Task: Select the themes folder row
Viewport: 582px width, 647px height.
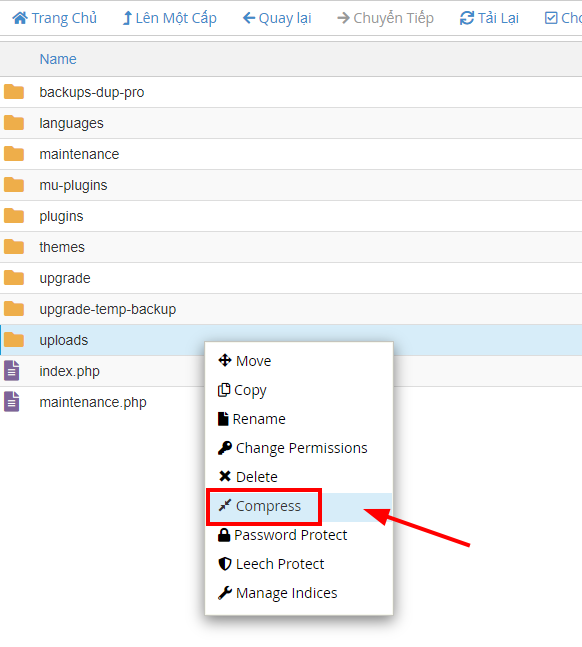Action: point(291,247)
